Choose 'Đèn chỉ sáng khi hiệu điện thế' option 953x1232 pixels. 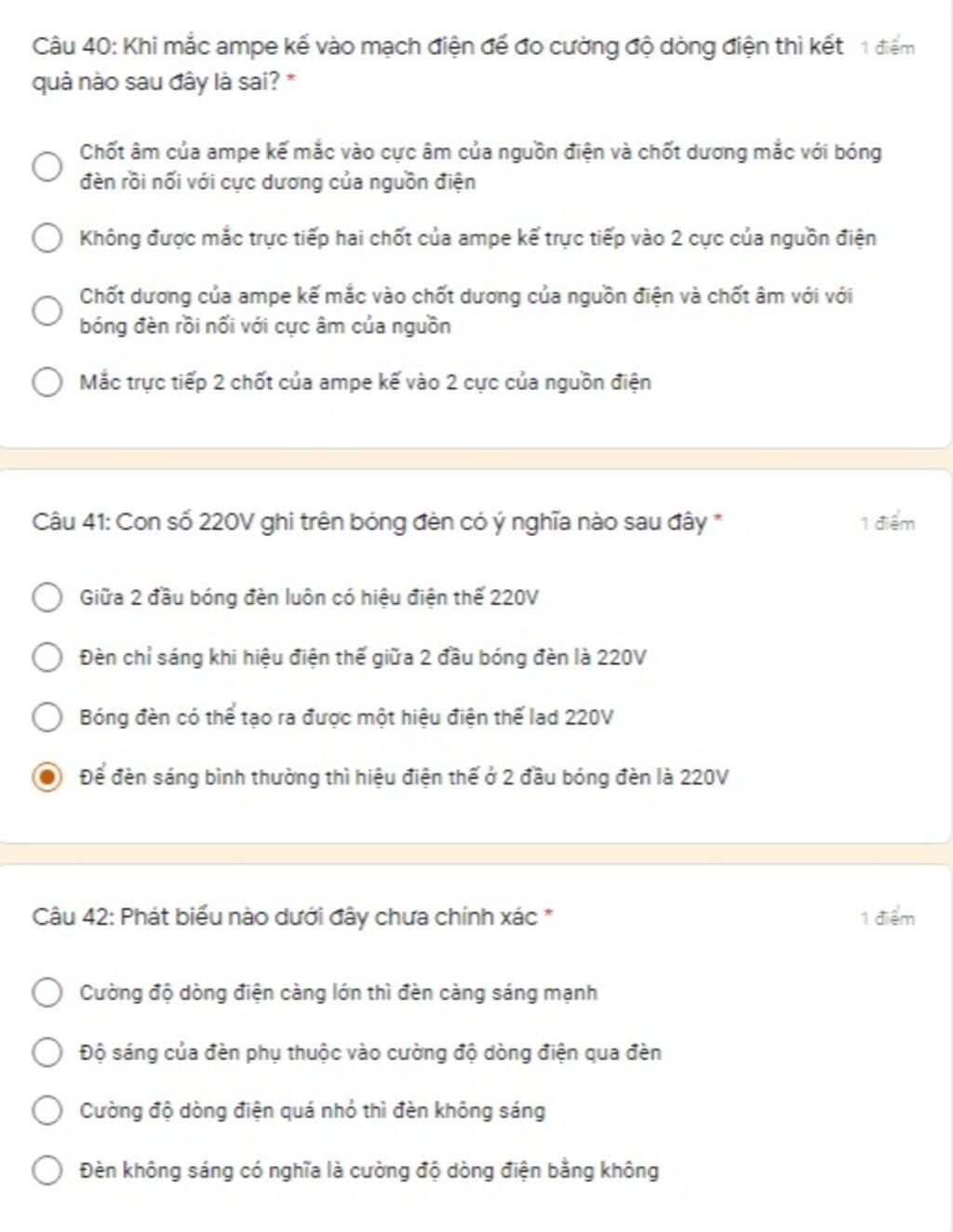[47, 658]
